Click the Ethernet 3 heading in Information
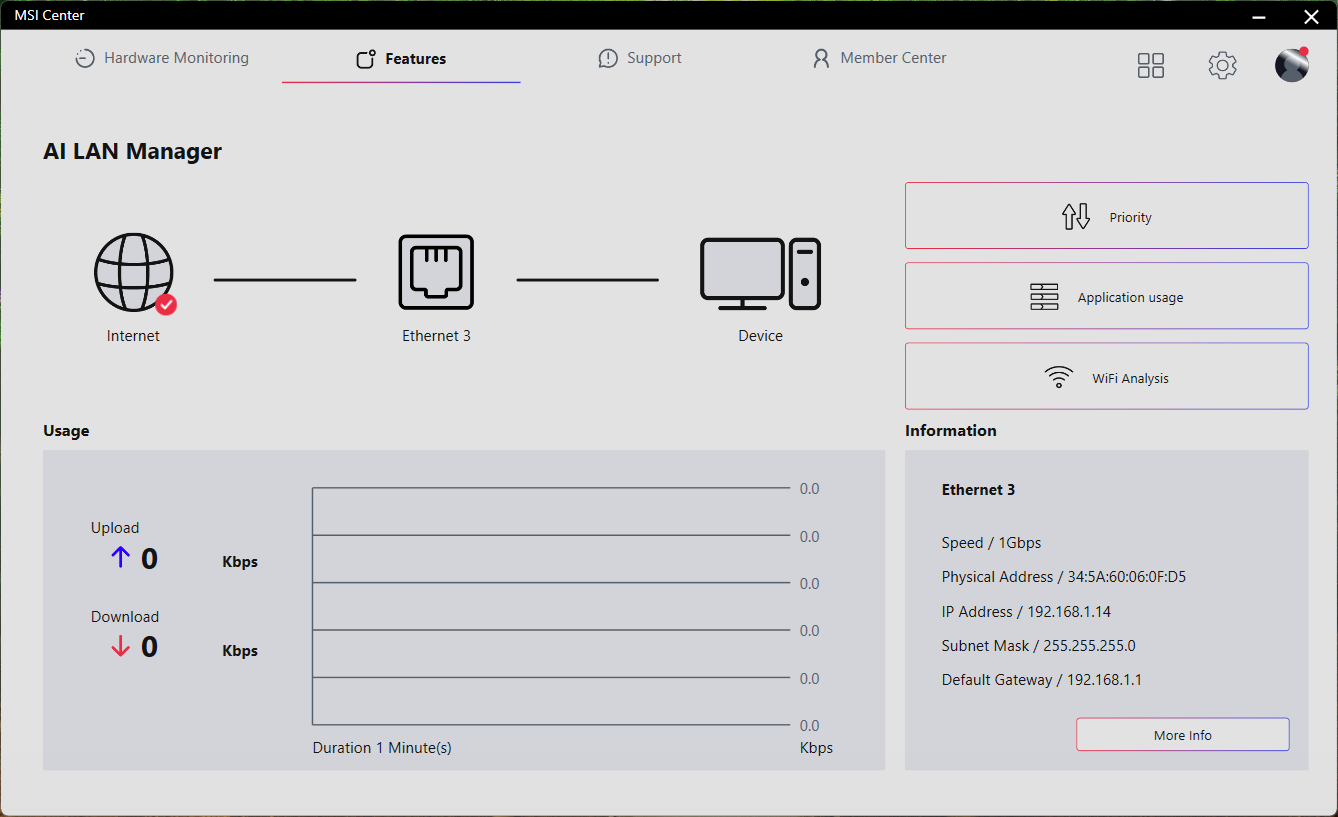Viewport: 1338px width, 817px height. pos(978,490)
